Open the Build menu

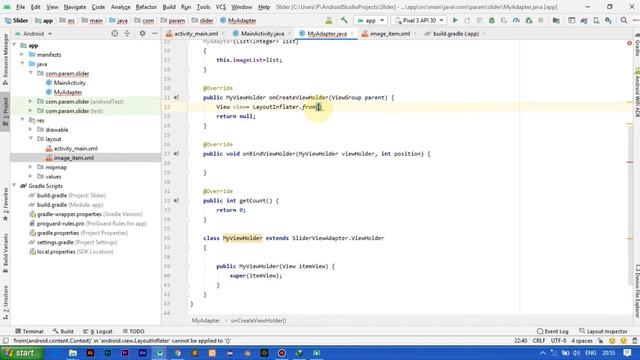coord(169,7)
